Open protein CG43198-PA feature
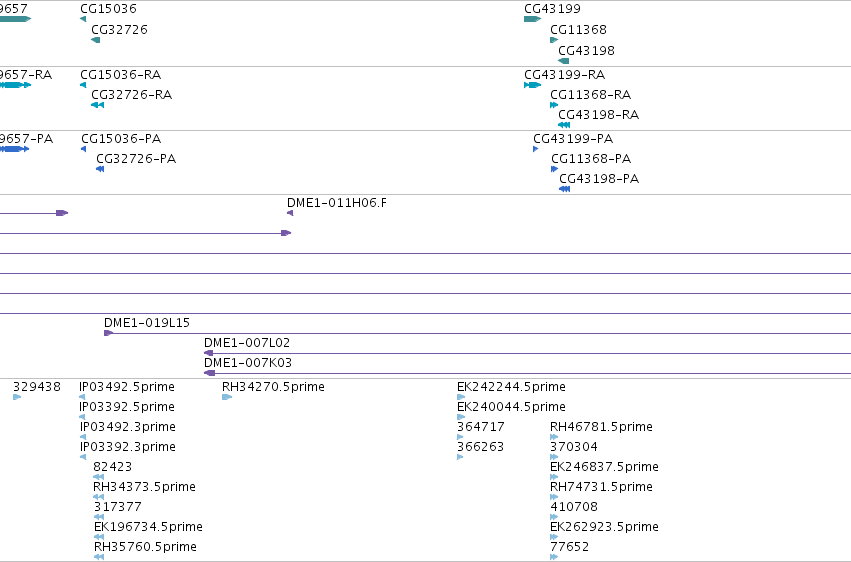 coord(599,178)
